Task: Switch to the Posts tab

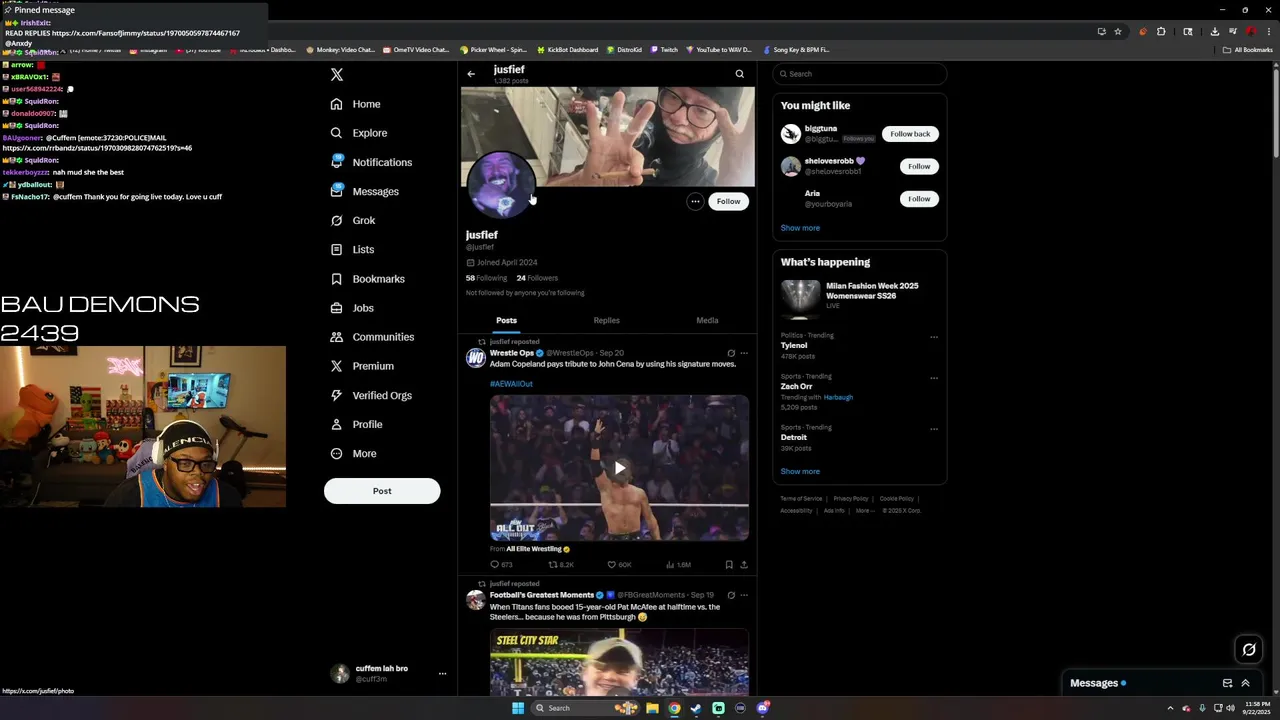Action: pos(507,320)
